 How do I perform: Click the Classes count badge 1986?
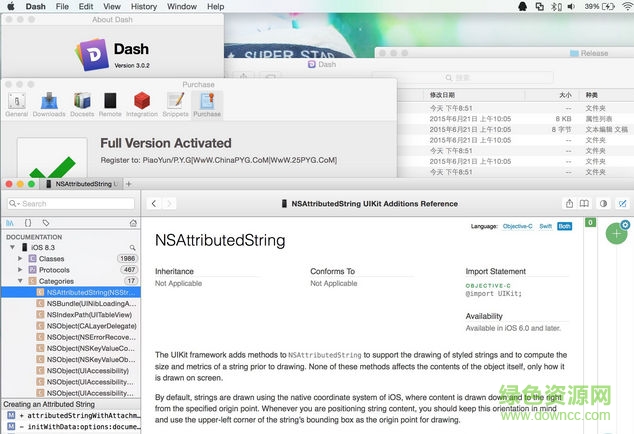(x=127, y=258)
